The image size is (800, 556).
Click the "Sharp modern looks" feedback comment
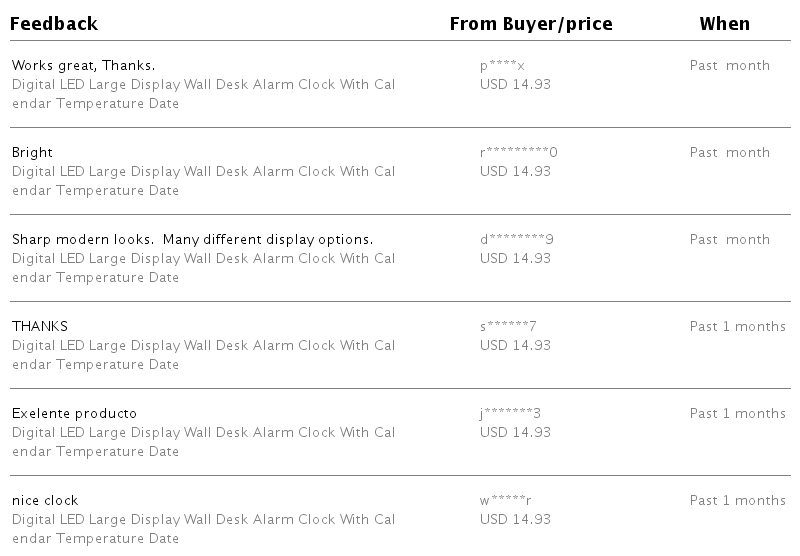(192, 240)
